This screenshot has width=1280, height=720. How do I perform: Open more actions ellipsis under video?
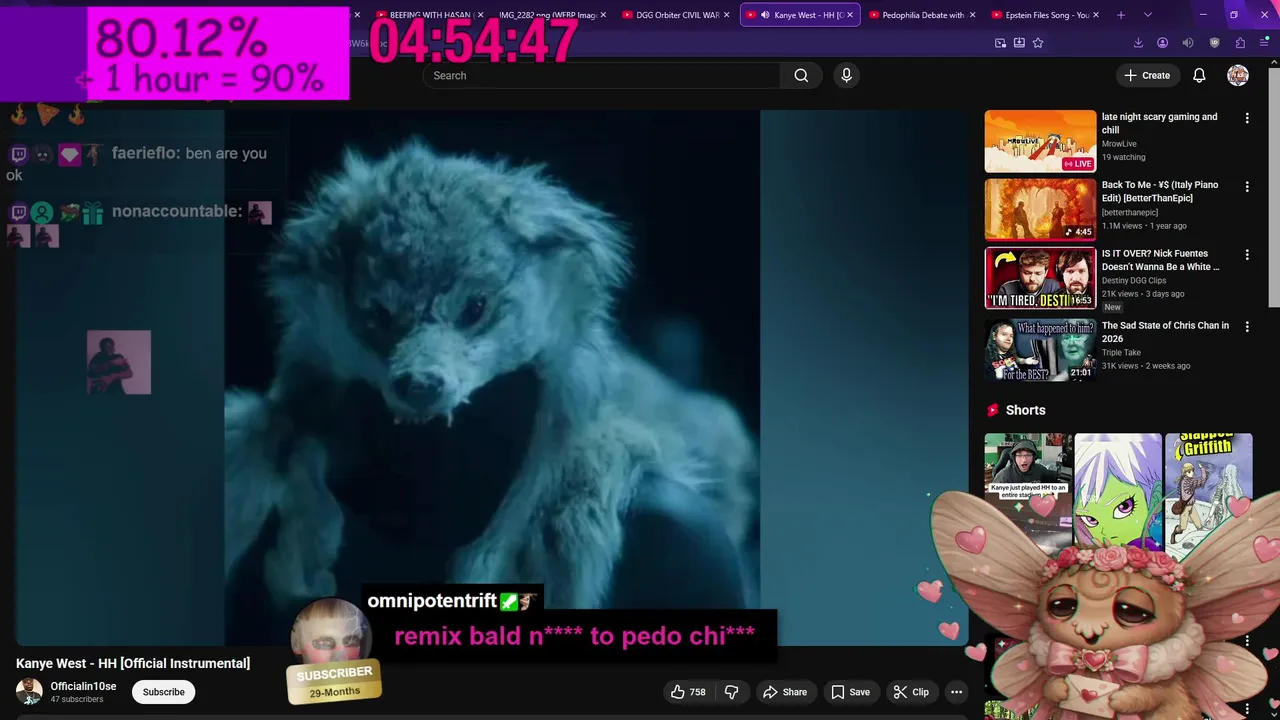tap(956, 692)
